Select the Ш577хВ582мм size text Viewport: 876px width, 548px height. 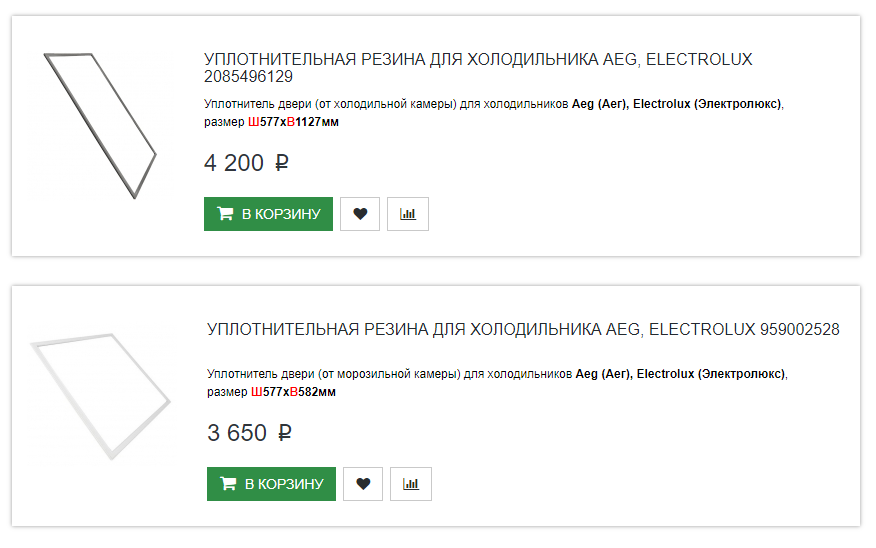(293, 392)
